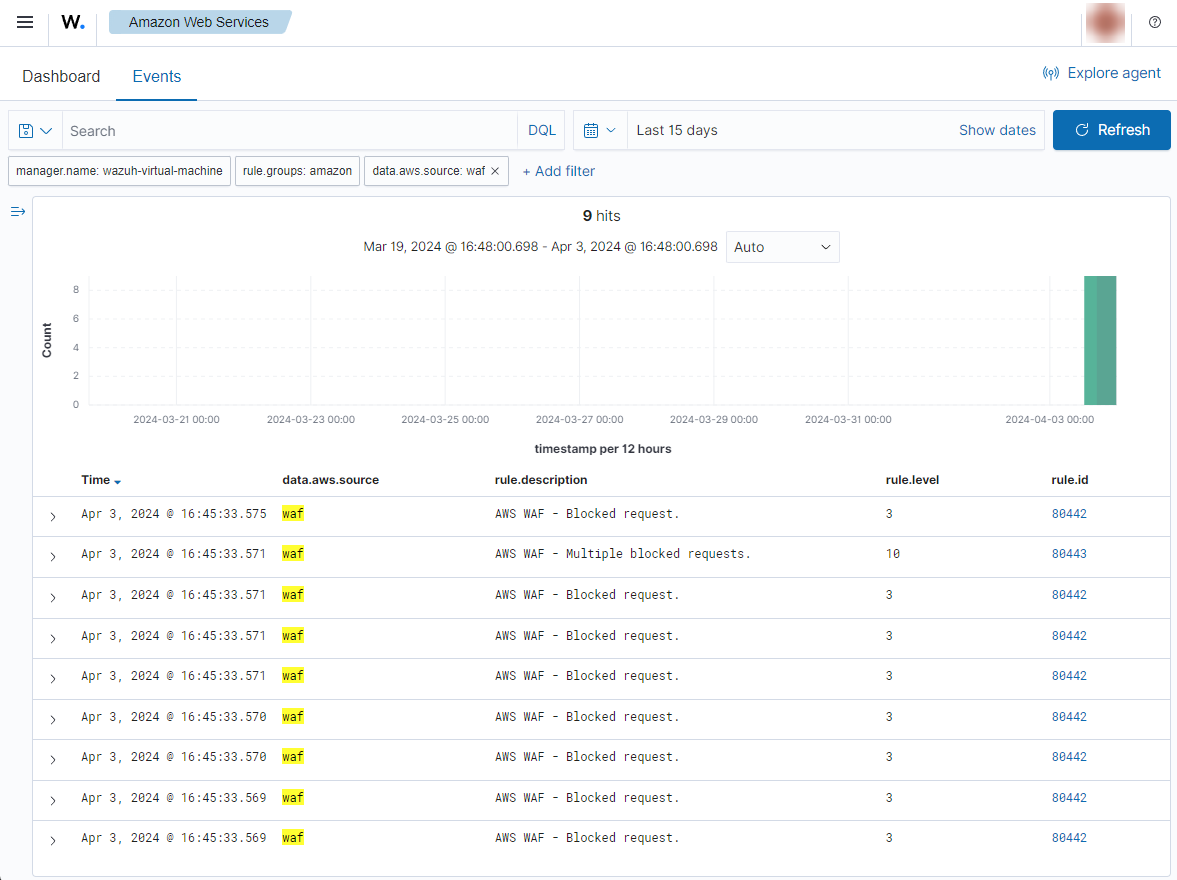Image resolution: width=1177 pixels, height=880 pixels.
Task: Click the Wazuh logo home icon
Action: (73, 22)
